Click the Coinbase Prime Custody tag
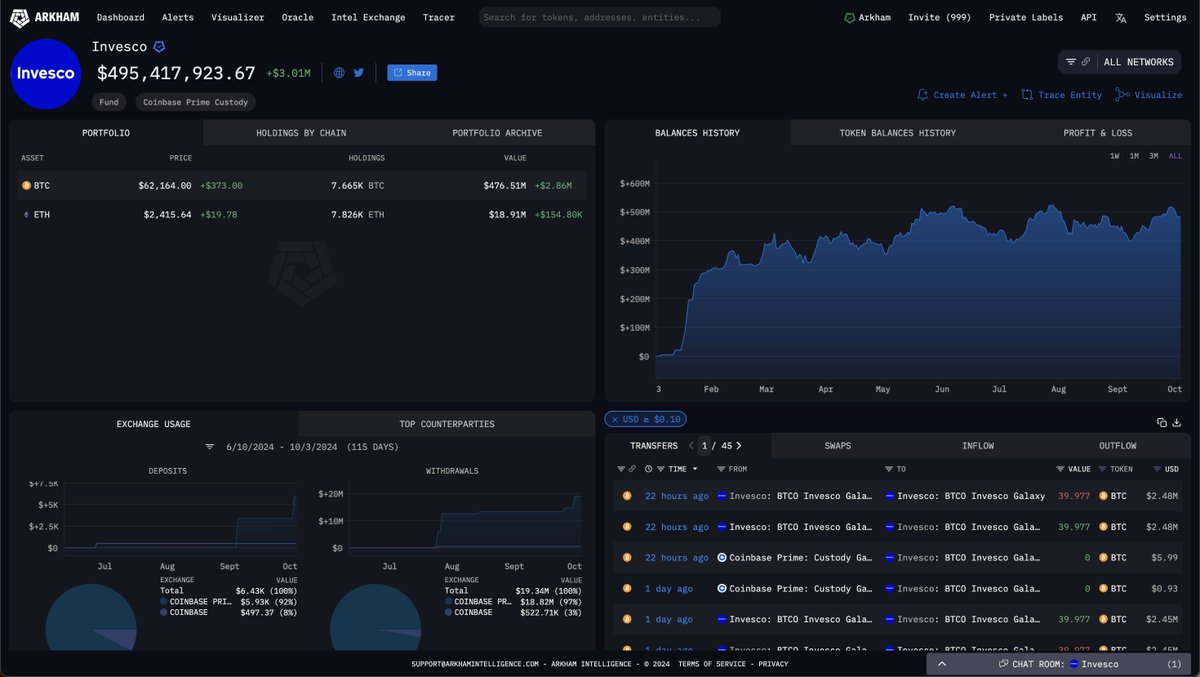Image resolution: width=1200 pixels, height=677 pixels. pos(195,102)
